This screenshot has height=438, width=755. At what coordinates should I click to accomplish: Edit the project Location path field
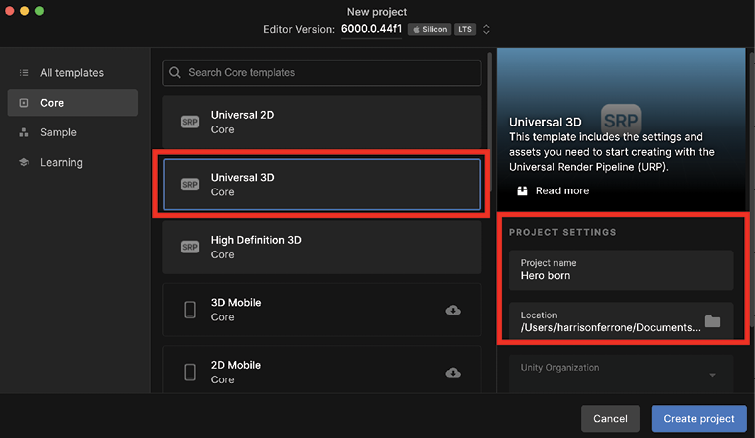click(610, 327)
